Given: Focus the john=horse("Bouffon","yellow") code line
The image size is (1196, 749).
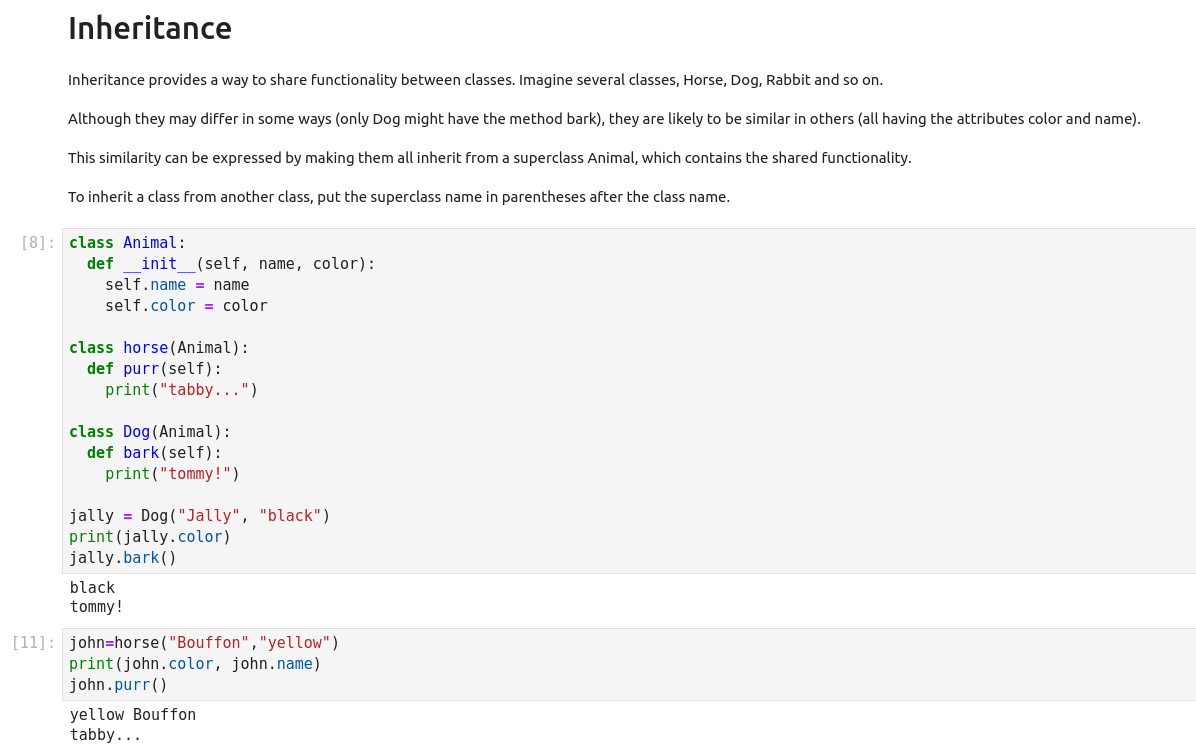Looking at the screenshot, I should 204,643.
